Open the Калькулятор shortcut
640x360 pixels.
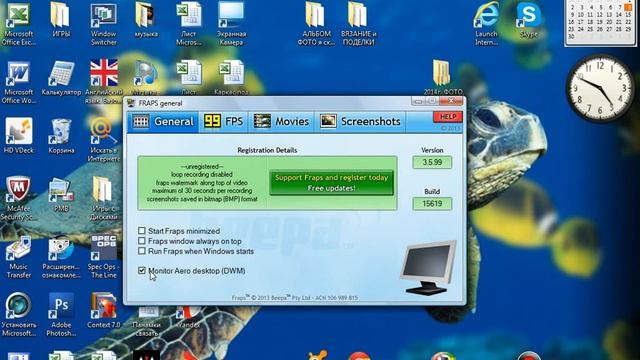coord(61,78)
